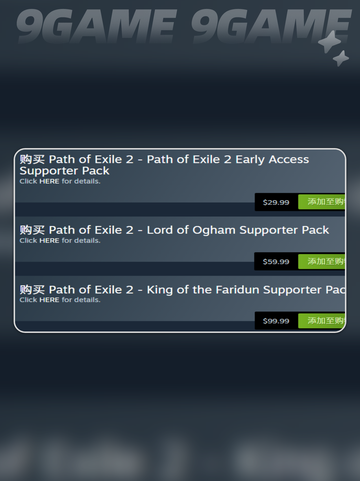Click the dark bar left of $29.99
Image resolution: width=360 pixels, height=481 pixels.
tap(135, 208)
